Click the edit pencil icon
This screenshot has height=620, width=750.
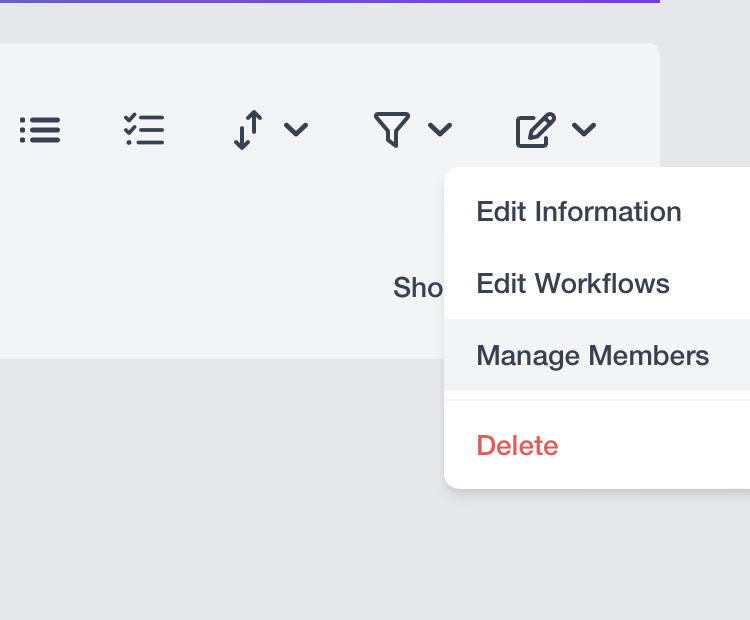click(x=535, y=130)
